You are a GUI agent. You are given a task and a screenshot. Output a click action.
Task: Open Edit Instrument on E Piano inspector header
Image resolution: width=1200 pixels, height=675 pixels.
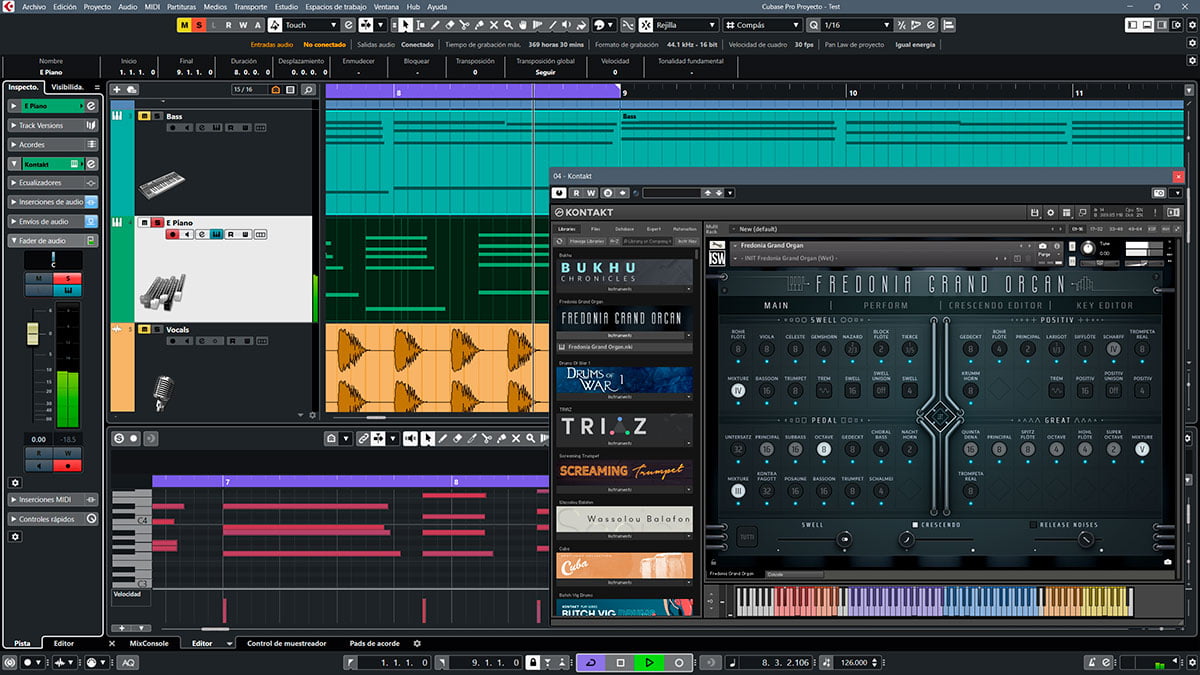[x=91, y=106]
